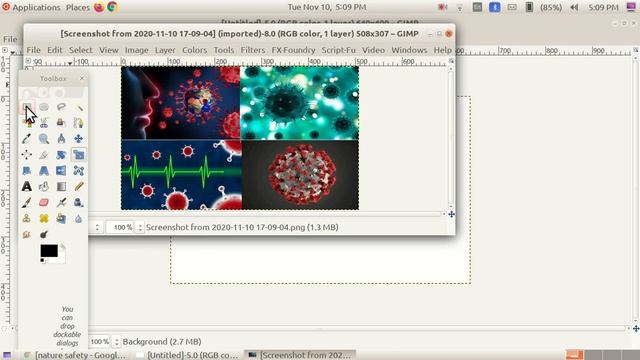Open navigation preview in Untitled window corner
The height and width of the screenshot is (360, 640).
pos(636,329)
